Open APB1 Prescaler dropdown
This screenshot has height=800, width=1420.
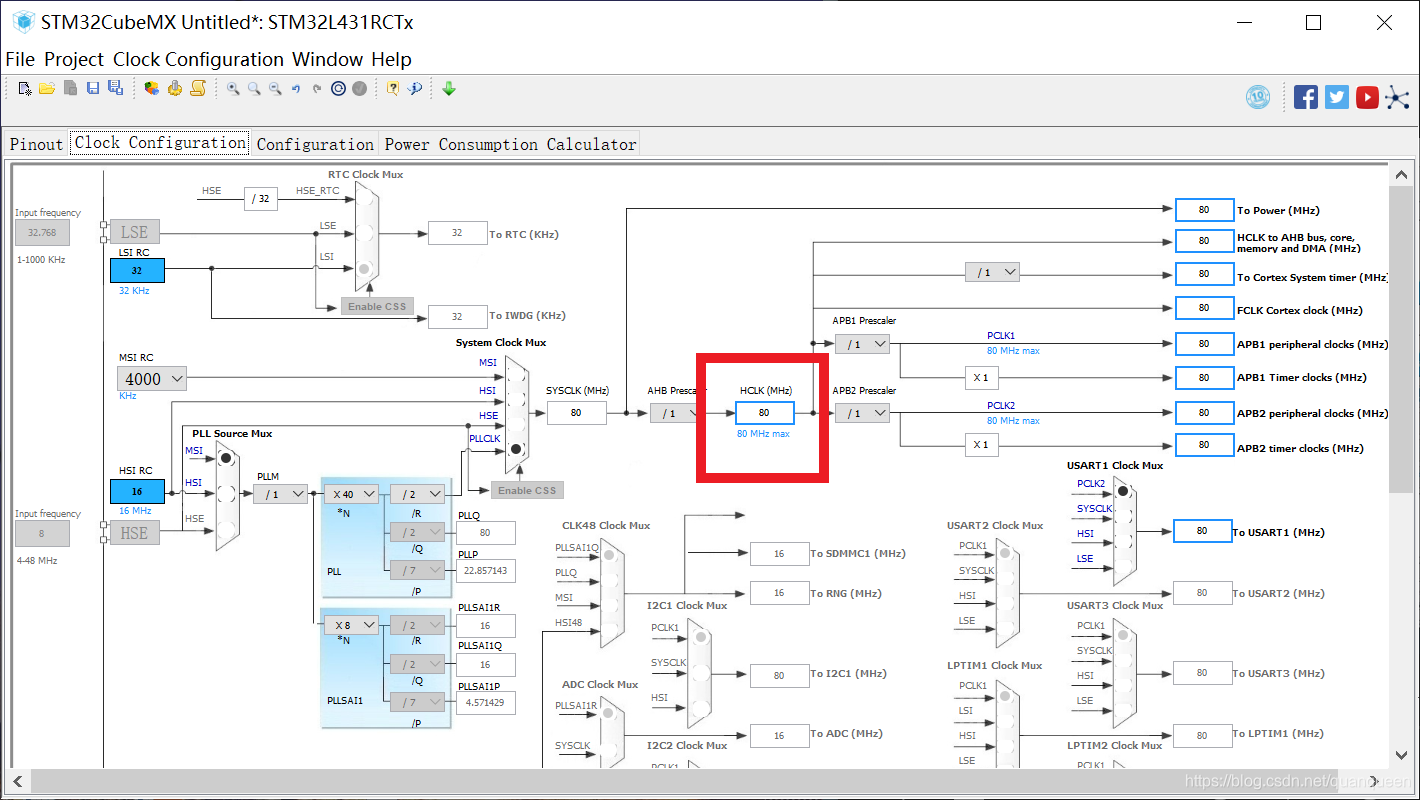point(862,344)
